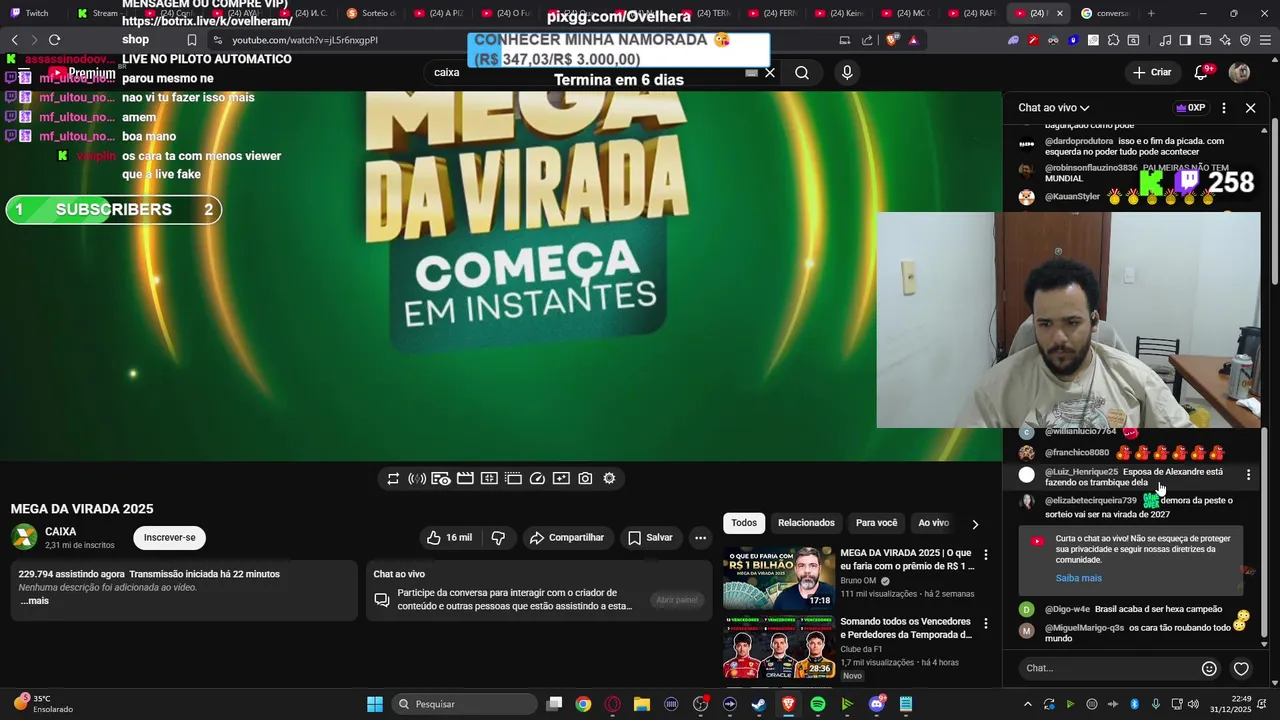The image size is (1280, 720).
Task: Open the CAIXA channel name link
Action: point(60,532)
